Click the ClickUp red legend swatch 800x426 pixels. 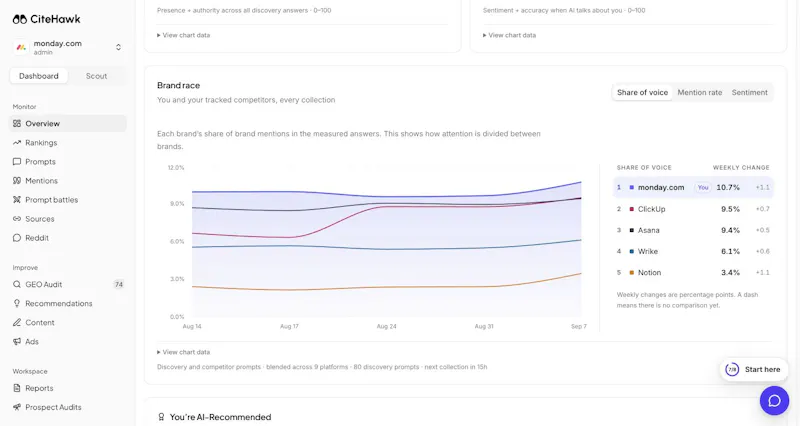click(632, 209)
